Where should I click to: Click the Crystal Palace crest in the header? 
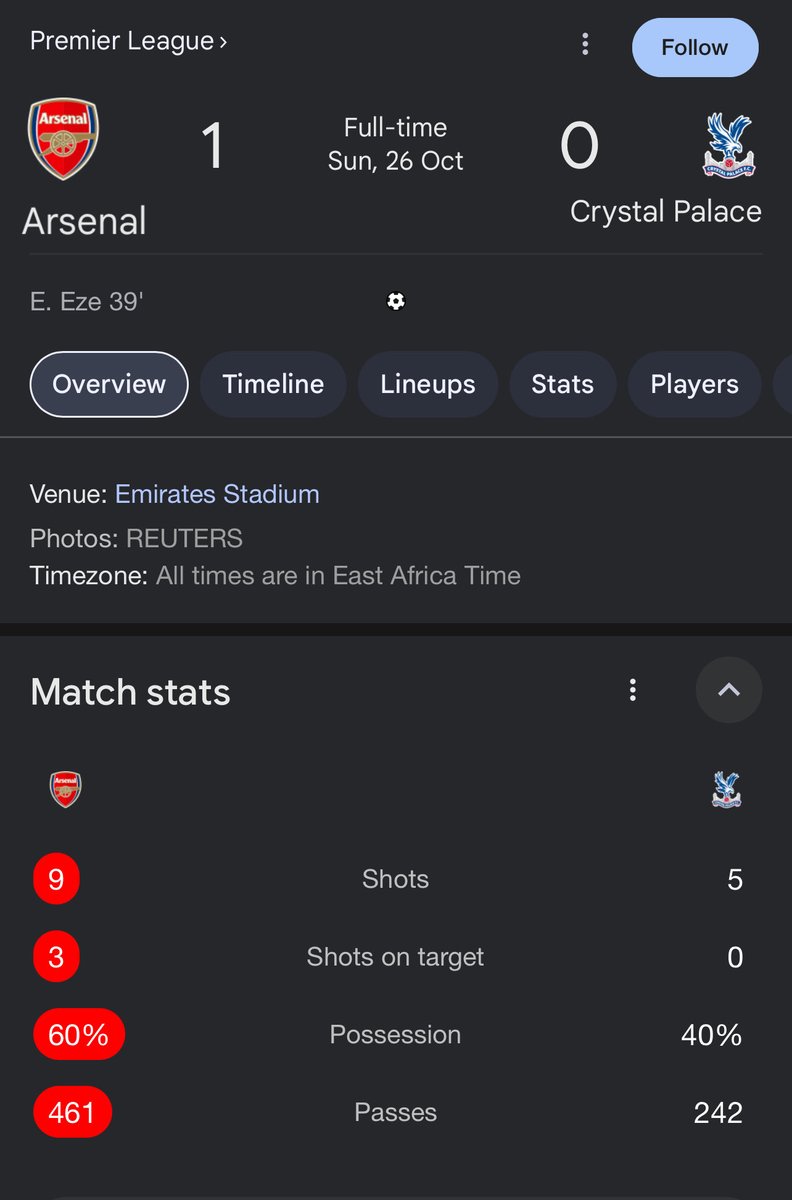[729, 144]
